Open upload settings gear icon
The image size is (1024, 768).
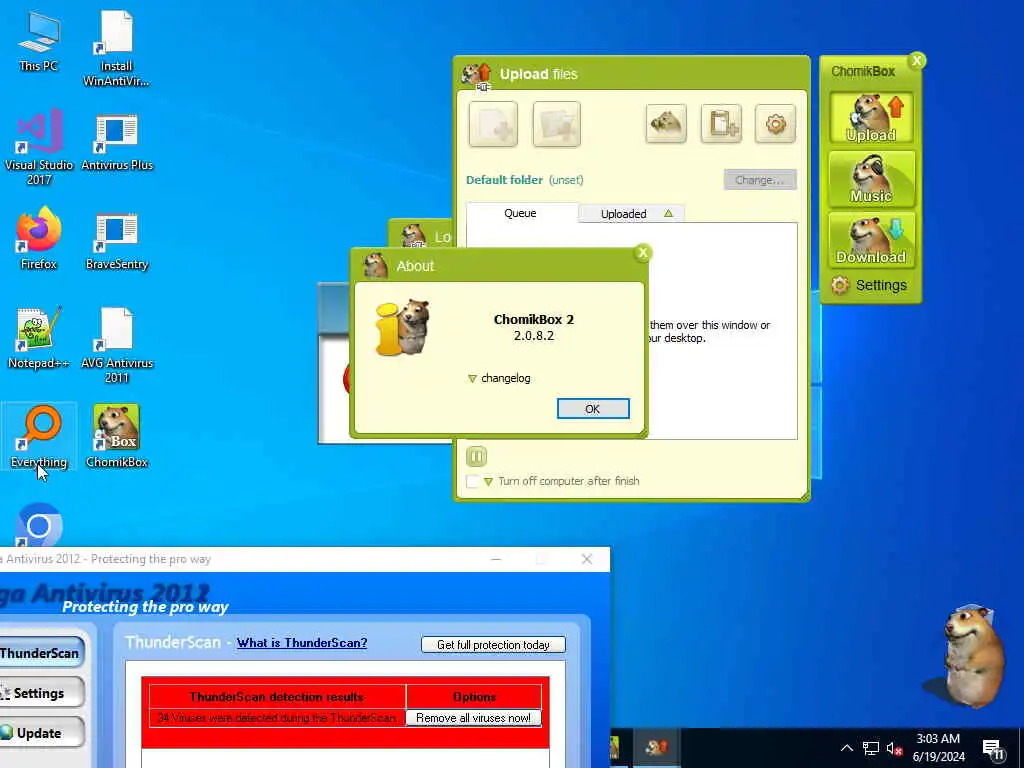(x=775, y=123)
